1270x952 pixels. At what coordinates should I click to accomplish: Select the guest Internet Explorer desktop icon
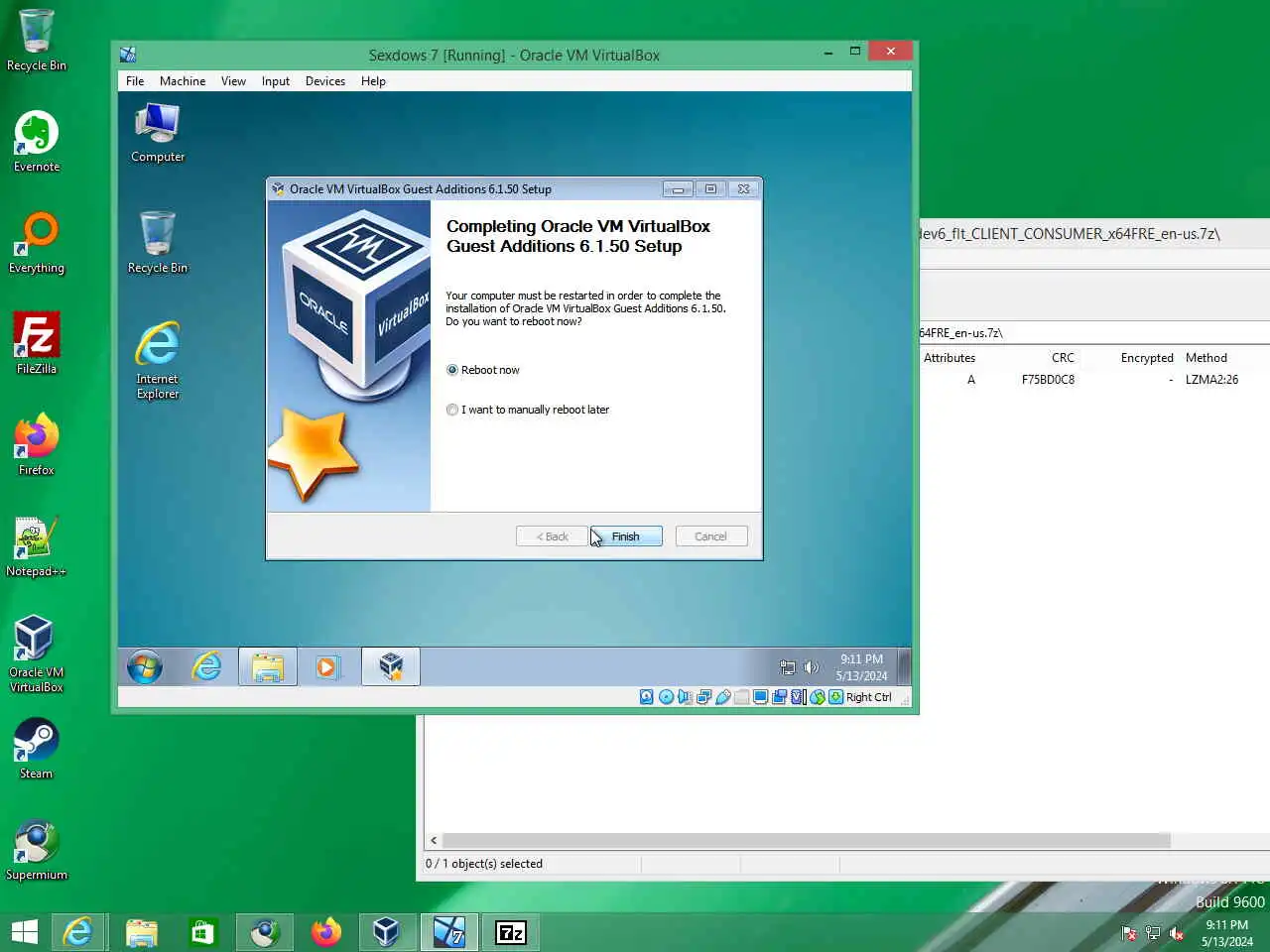[158, 360]
